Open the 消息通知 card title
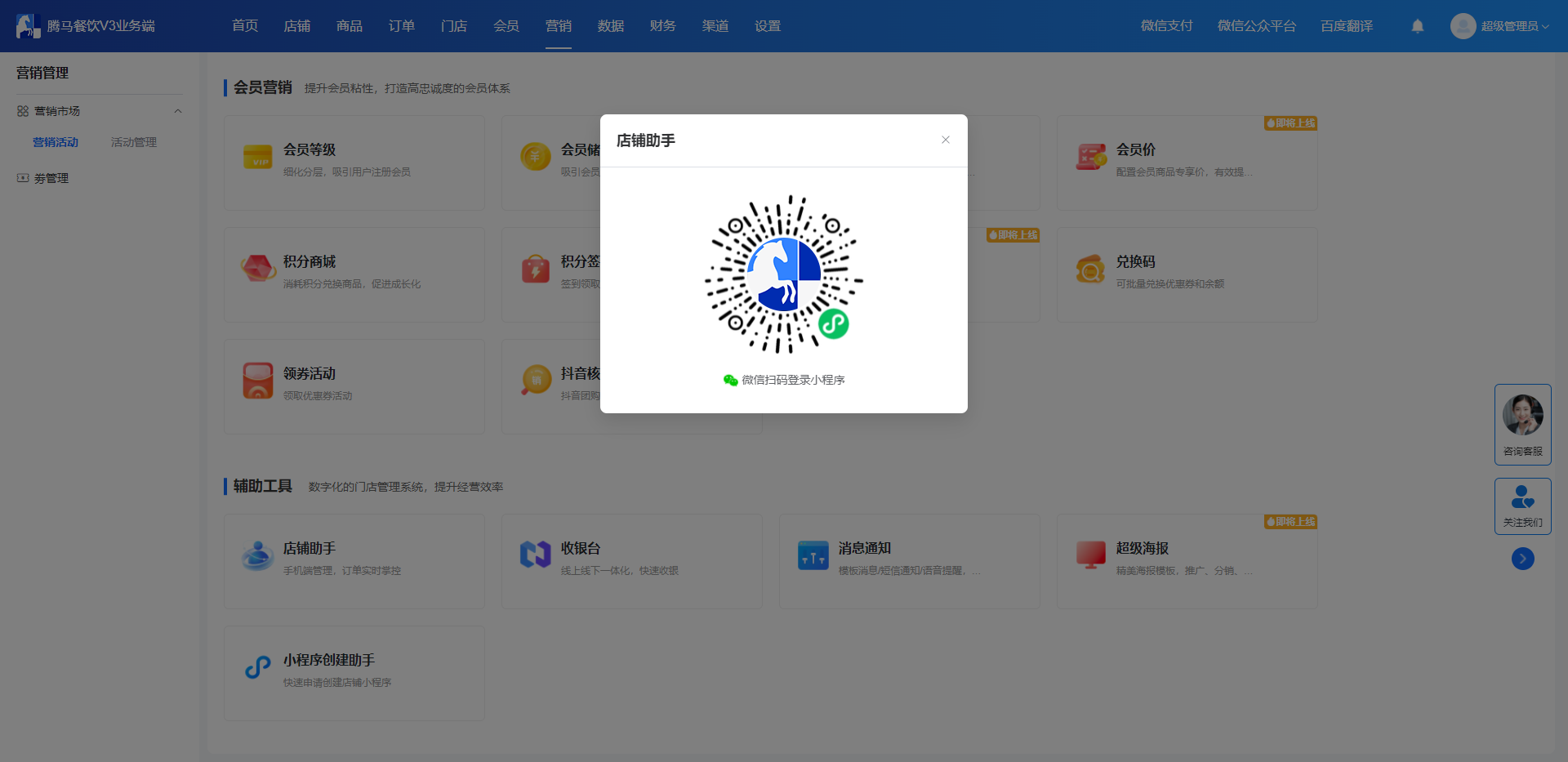 click(x=865, y=548)
